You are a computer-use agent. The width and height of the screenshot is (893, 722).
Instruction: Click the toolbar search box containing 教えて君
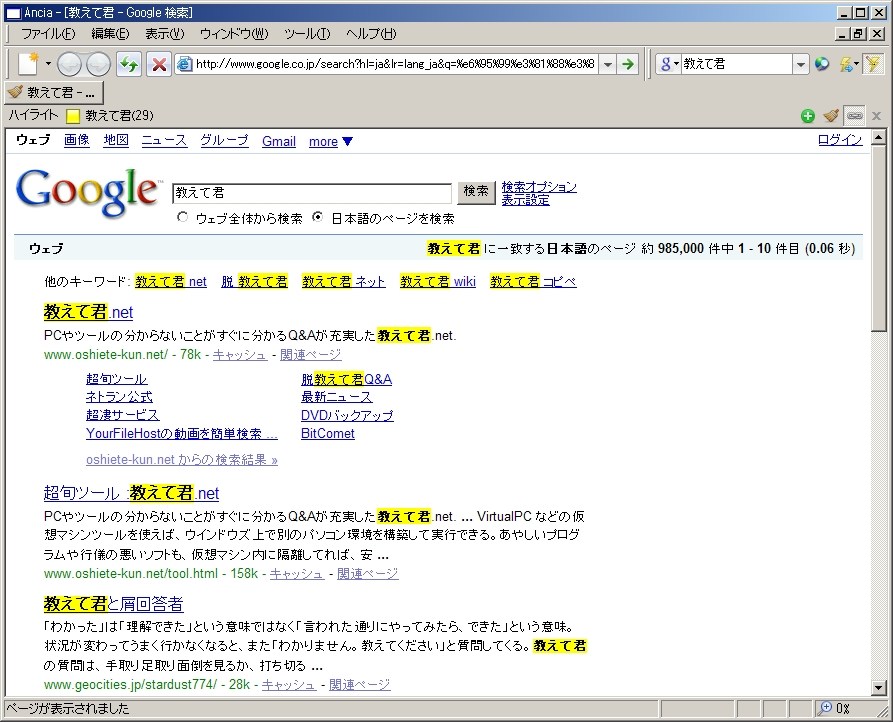(x=736, y=64)
